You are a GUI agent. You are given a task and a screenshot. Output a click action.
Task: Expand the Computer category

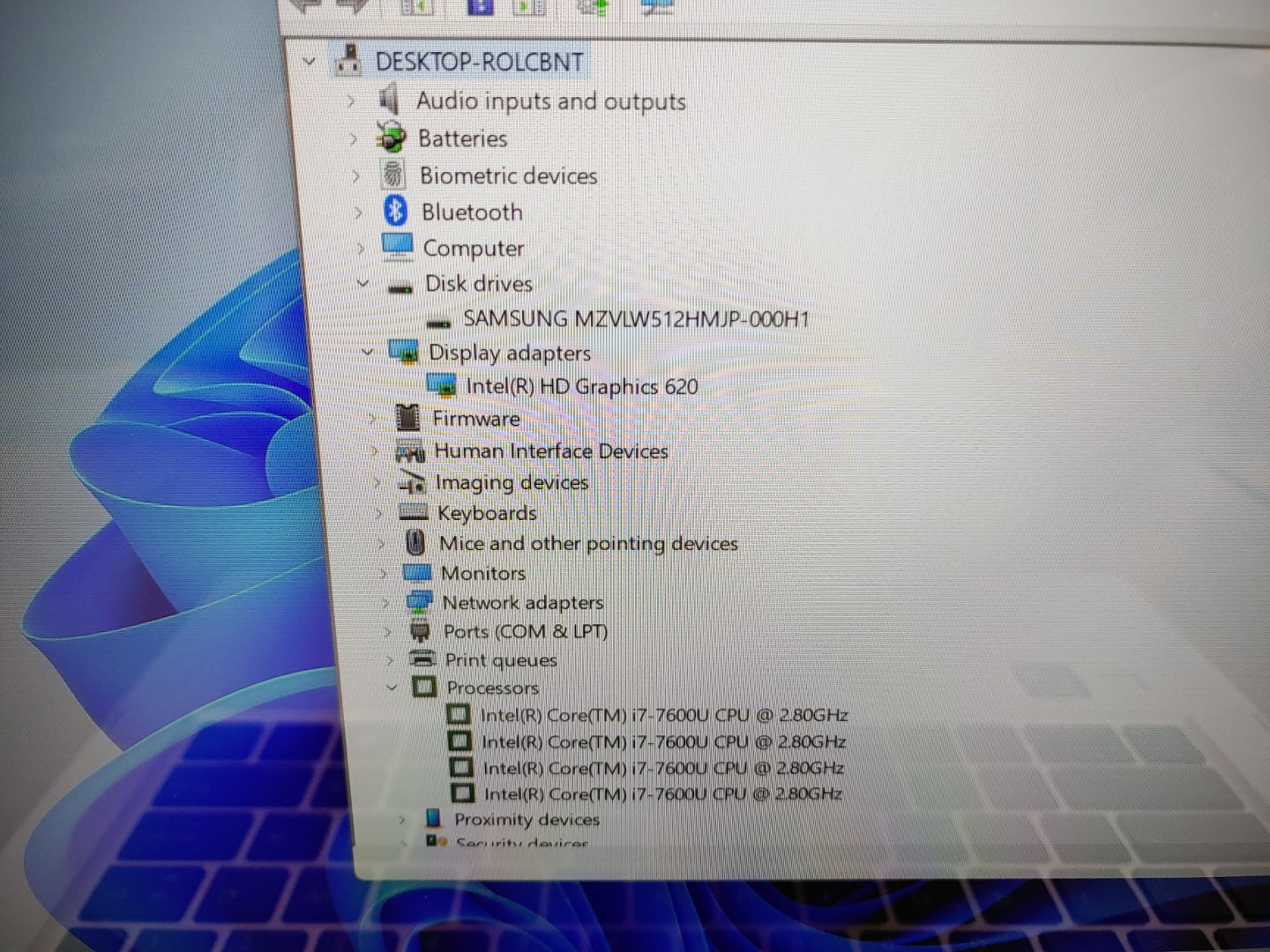point(361,249)
